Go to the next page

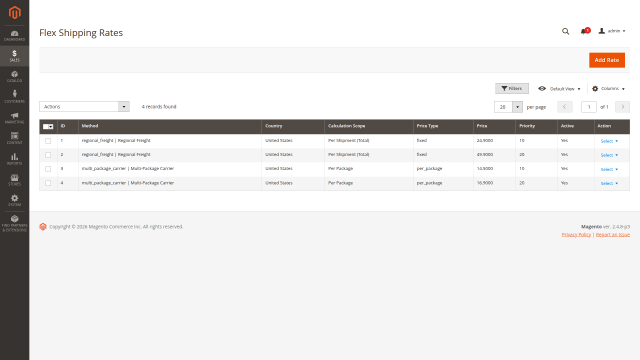tap(622, 107)
